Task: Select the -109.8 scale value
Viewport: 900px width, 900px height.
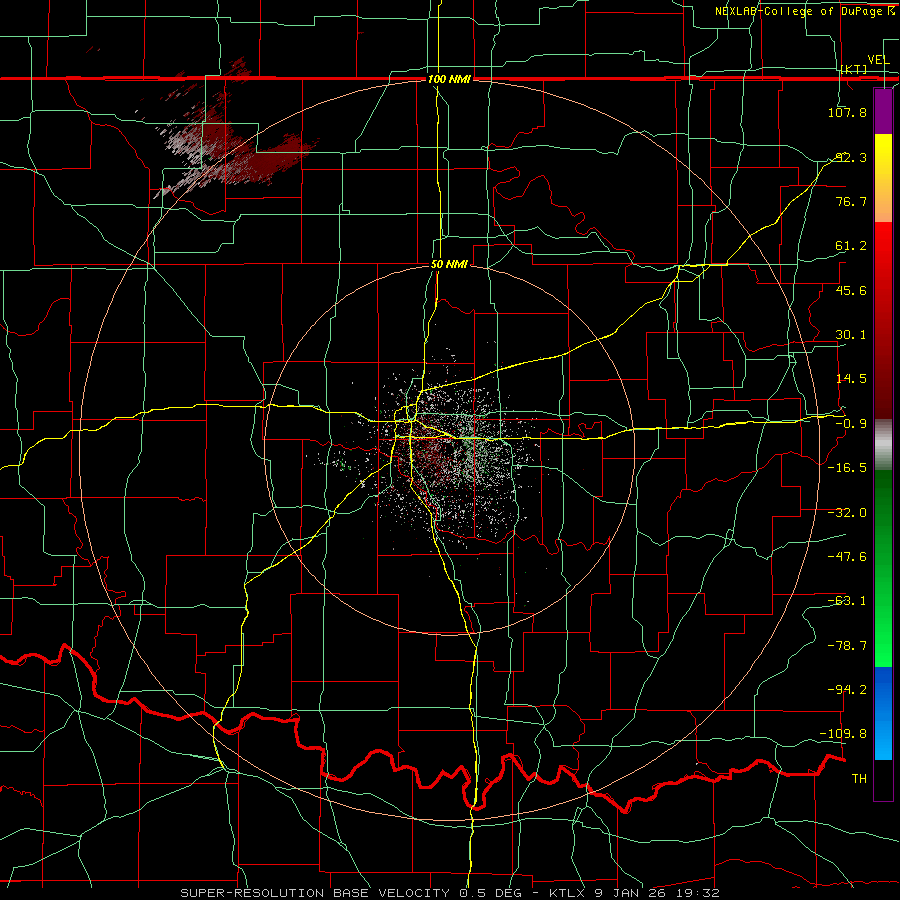Action: 844,734
